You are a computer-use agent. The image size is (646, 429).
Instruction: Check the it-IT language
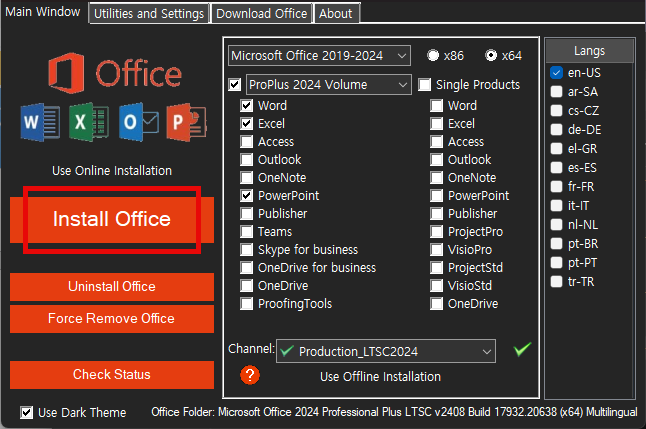[x=557, y=205]
